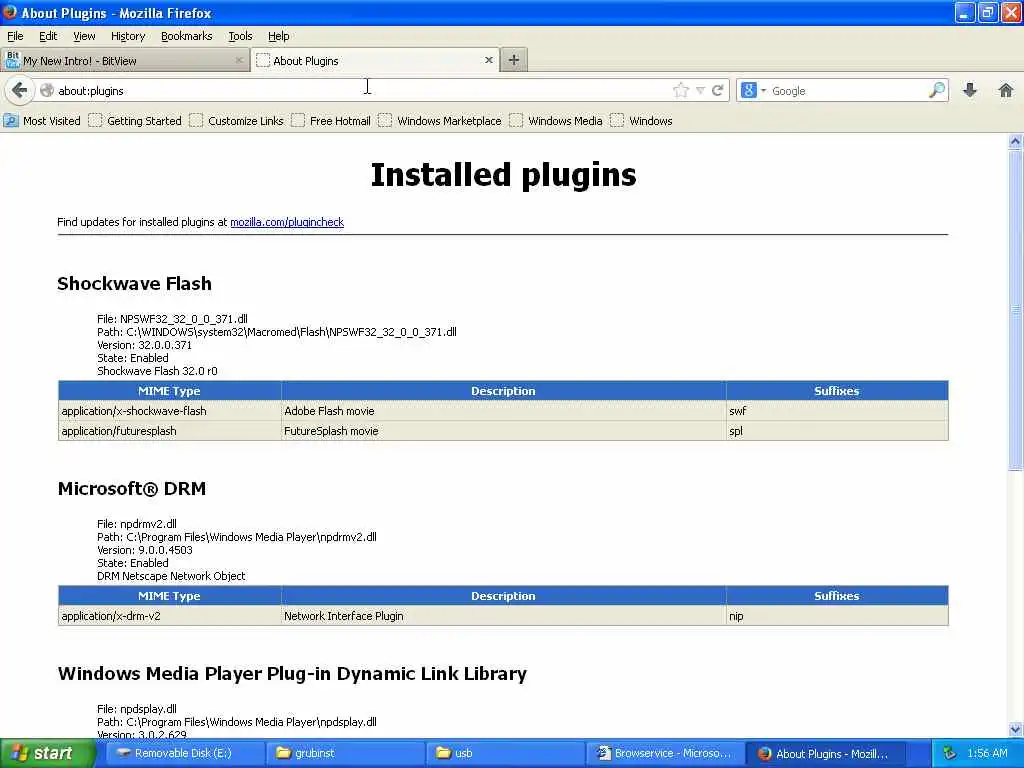Open the Bookmarks menu
Screen dimensions: 1024x768
[x=186, y=36]
